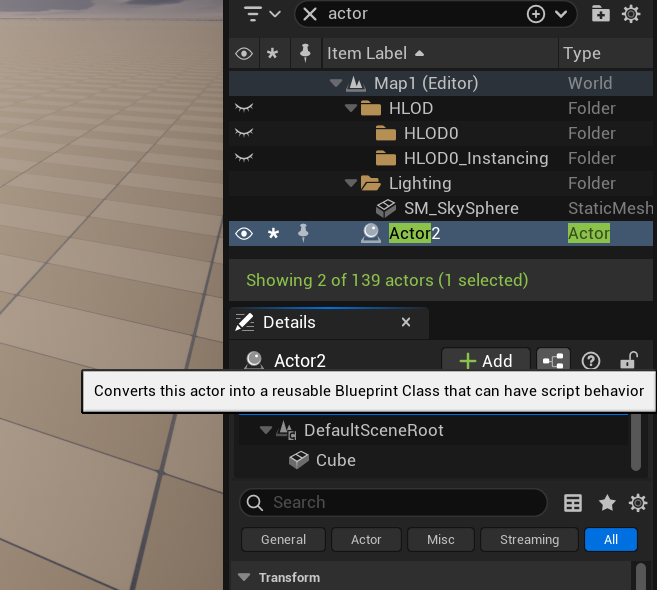The image size is (657, 590).
Task: Click the Details property search field
Action: (x=393, y=502)
